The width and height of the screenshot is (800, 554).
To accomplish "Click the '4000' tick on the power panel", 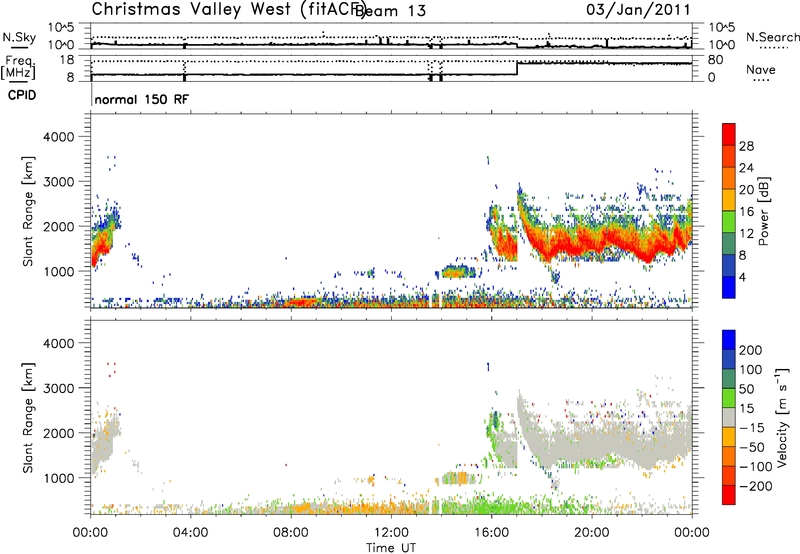I will (x=58, y=137).
